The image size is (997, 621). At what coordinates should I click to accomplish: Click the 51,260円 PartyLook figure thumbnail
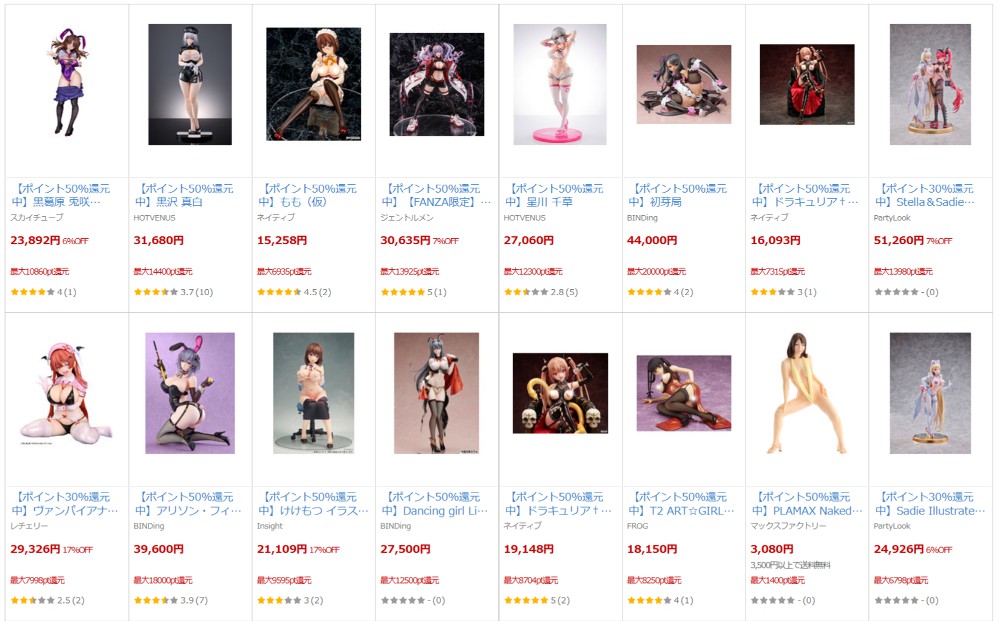930,85
